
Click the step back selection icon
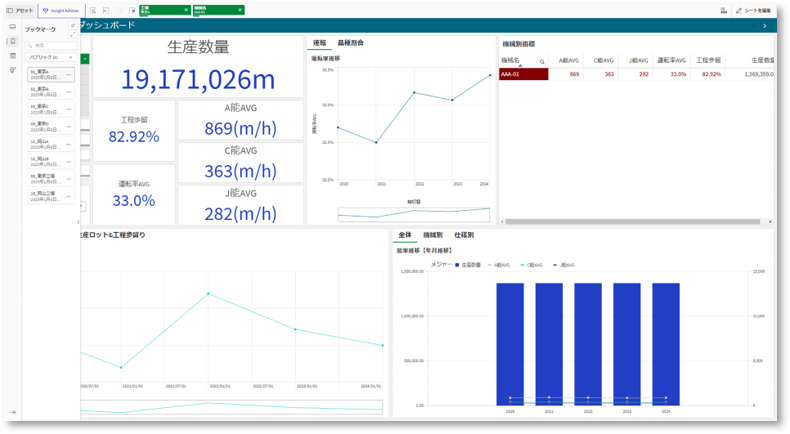click(106, 11)
